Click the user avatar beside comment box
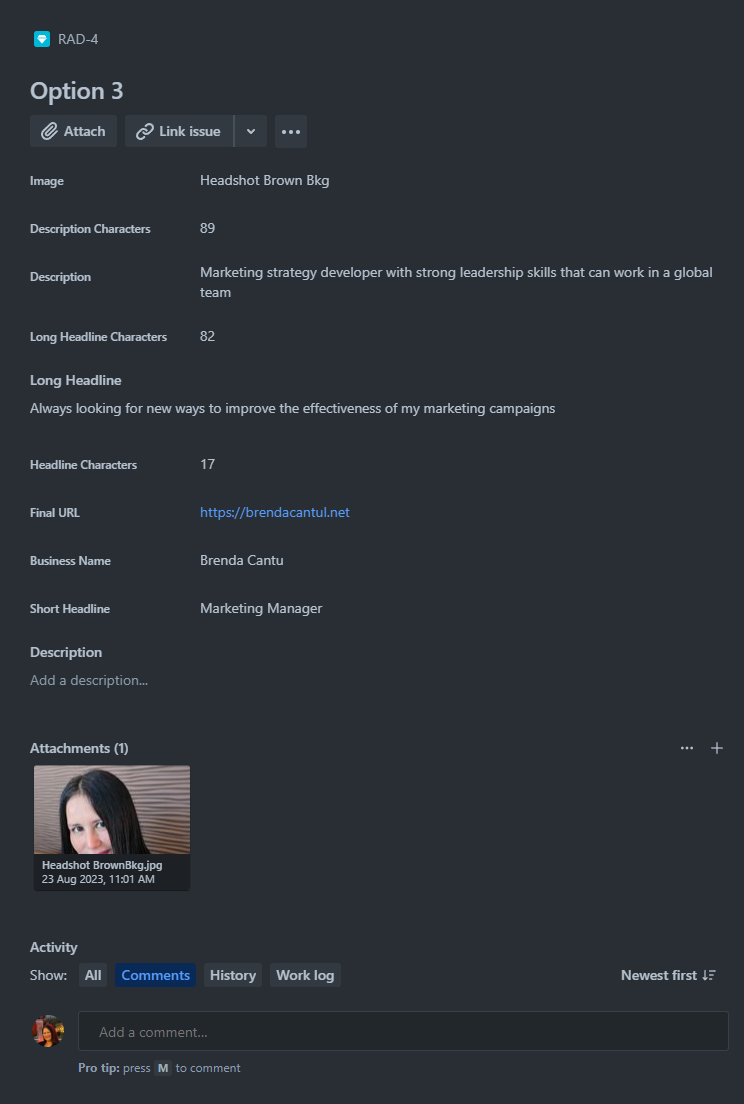The height and width of the screenshot is (1104, 744). pos(48,1031)
